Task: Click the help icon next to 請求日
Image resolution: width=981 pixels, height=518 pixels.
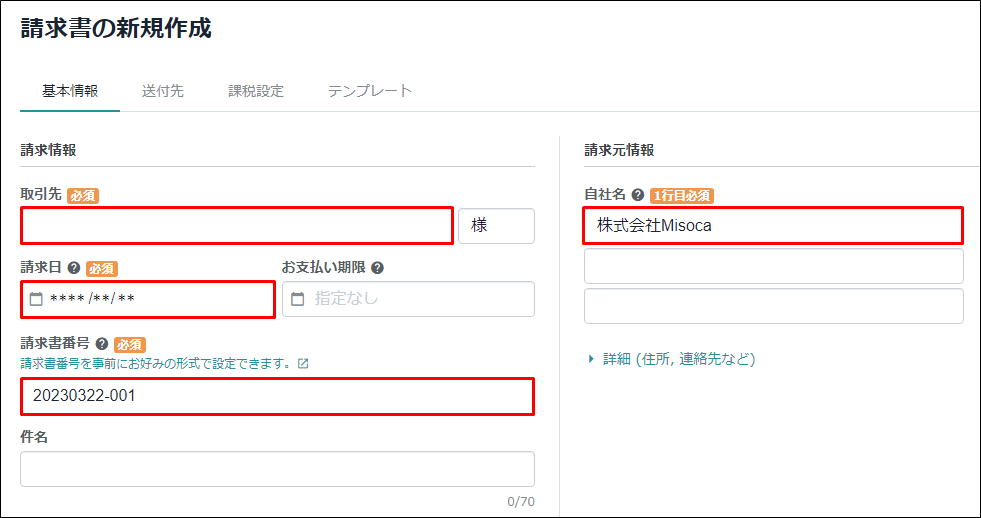Action: pos(74,268)
